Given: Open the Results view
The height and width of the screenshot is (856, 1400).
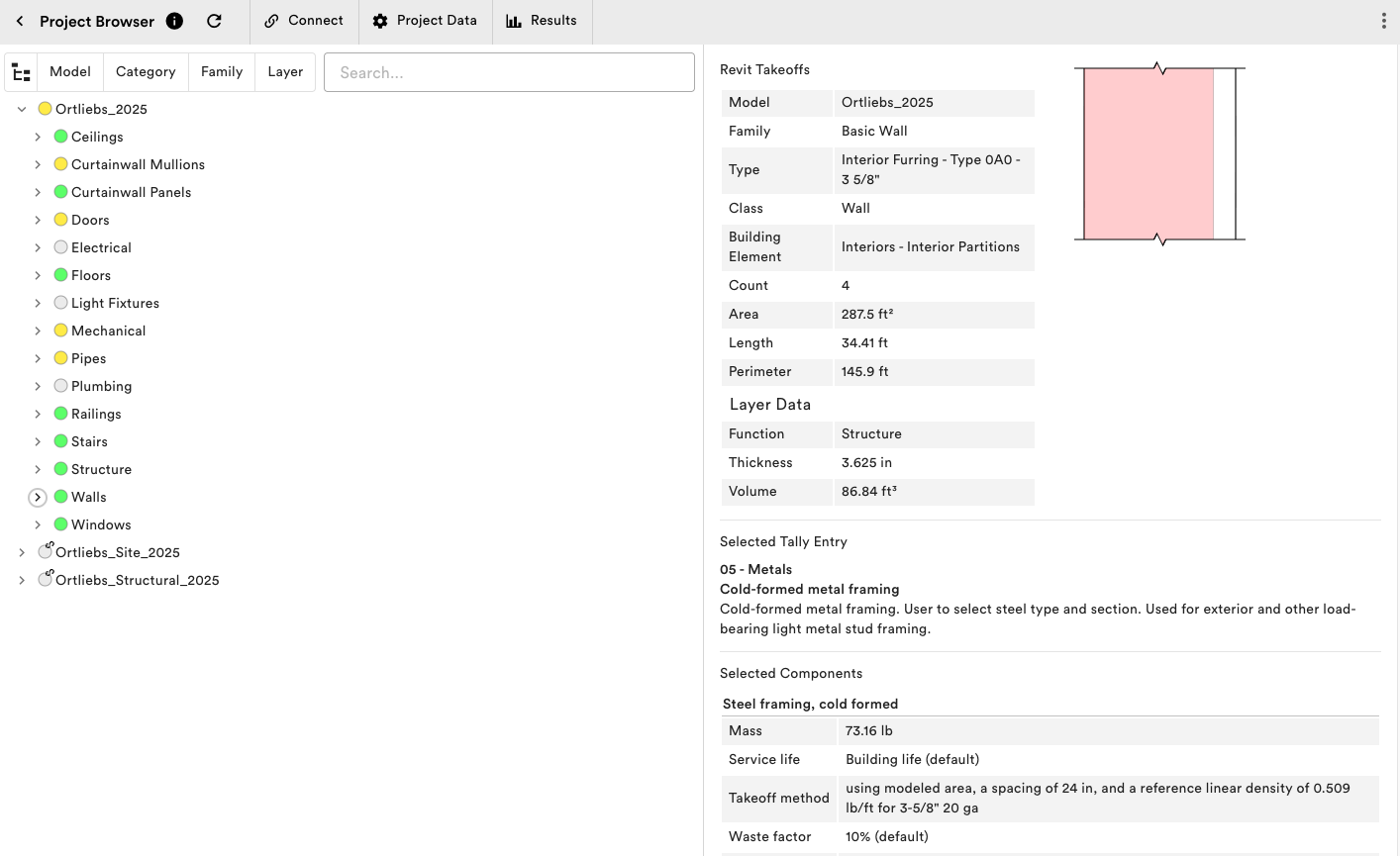Looking at the screenshot, I should click(542, 21).
